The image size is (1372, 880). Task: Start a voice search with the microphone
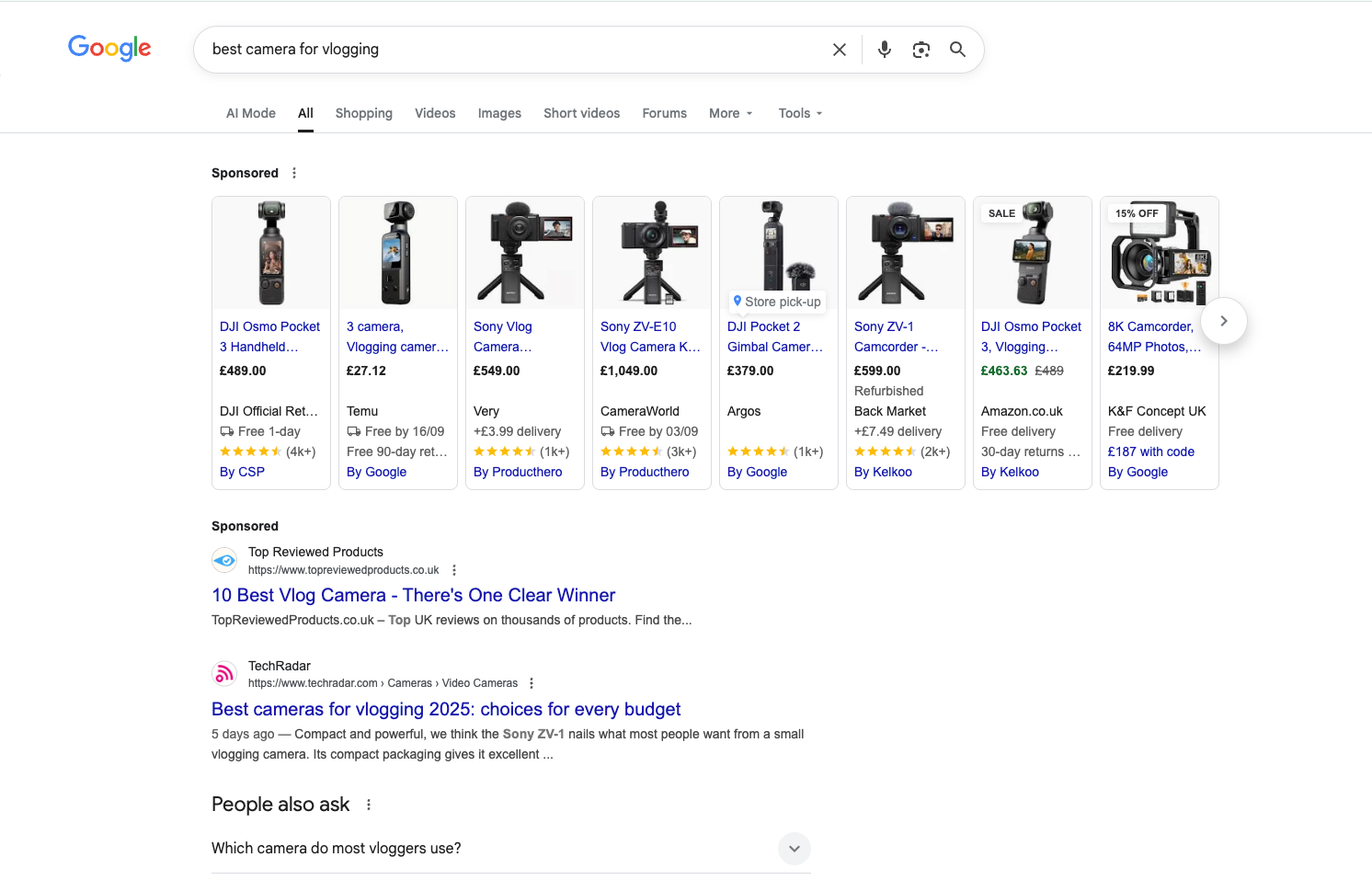[884, 49]
